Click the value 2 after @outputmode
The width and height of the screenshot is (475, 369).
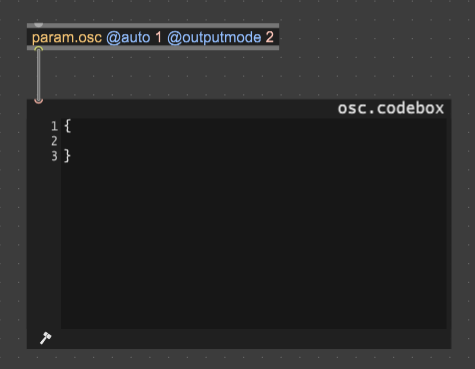click(x=269, y=37)
